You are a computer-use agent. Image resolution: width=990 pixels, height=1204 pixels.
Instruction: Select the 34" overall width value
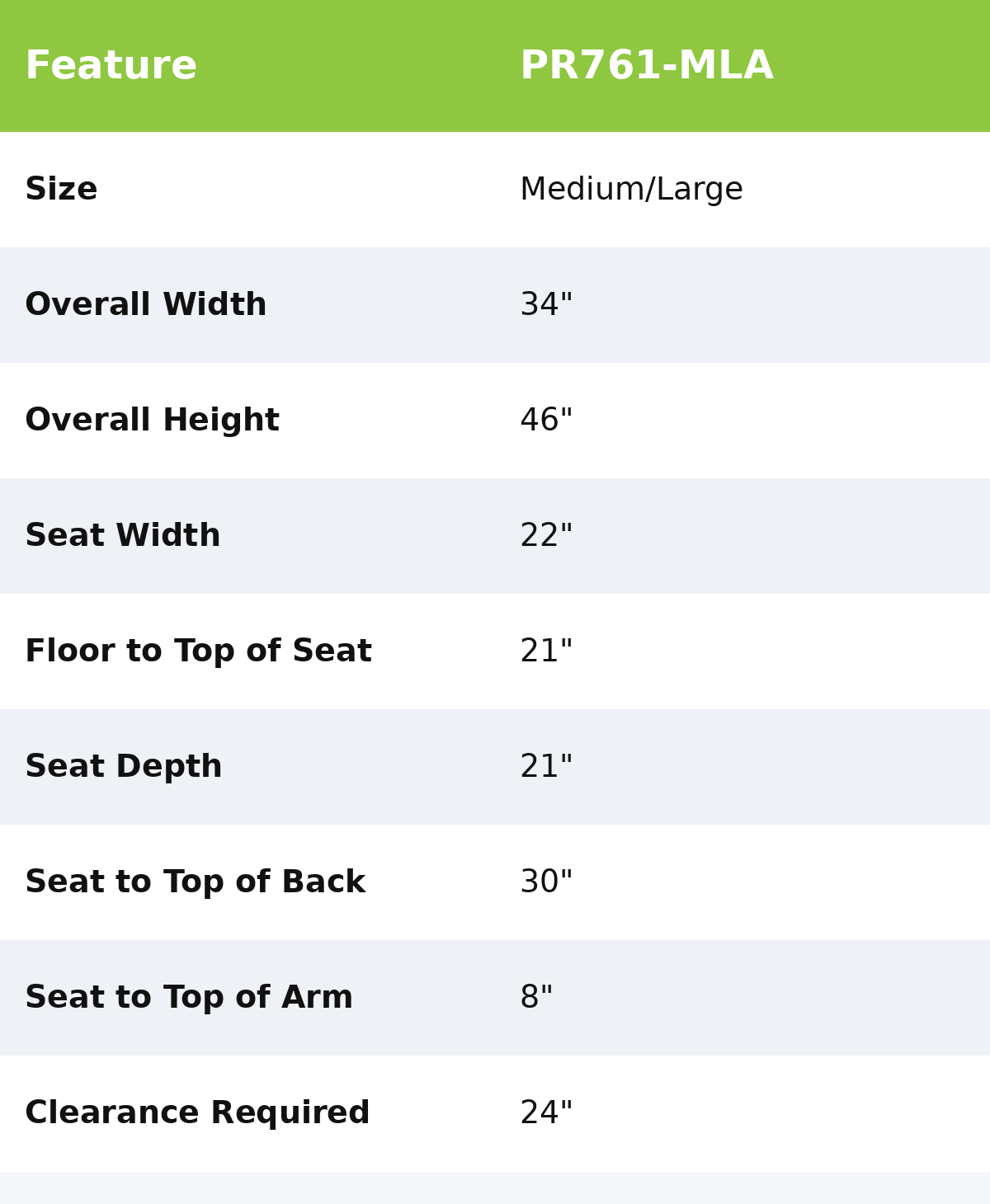[546, 306]
